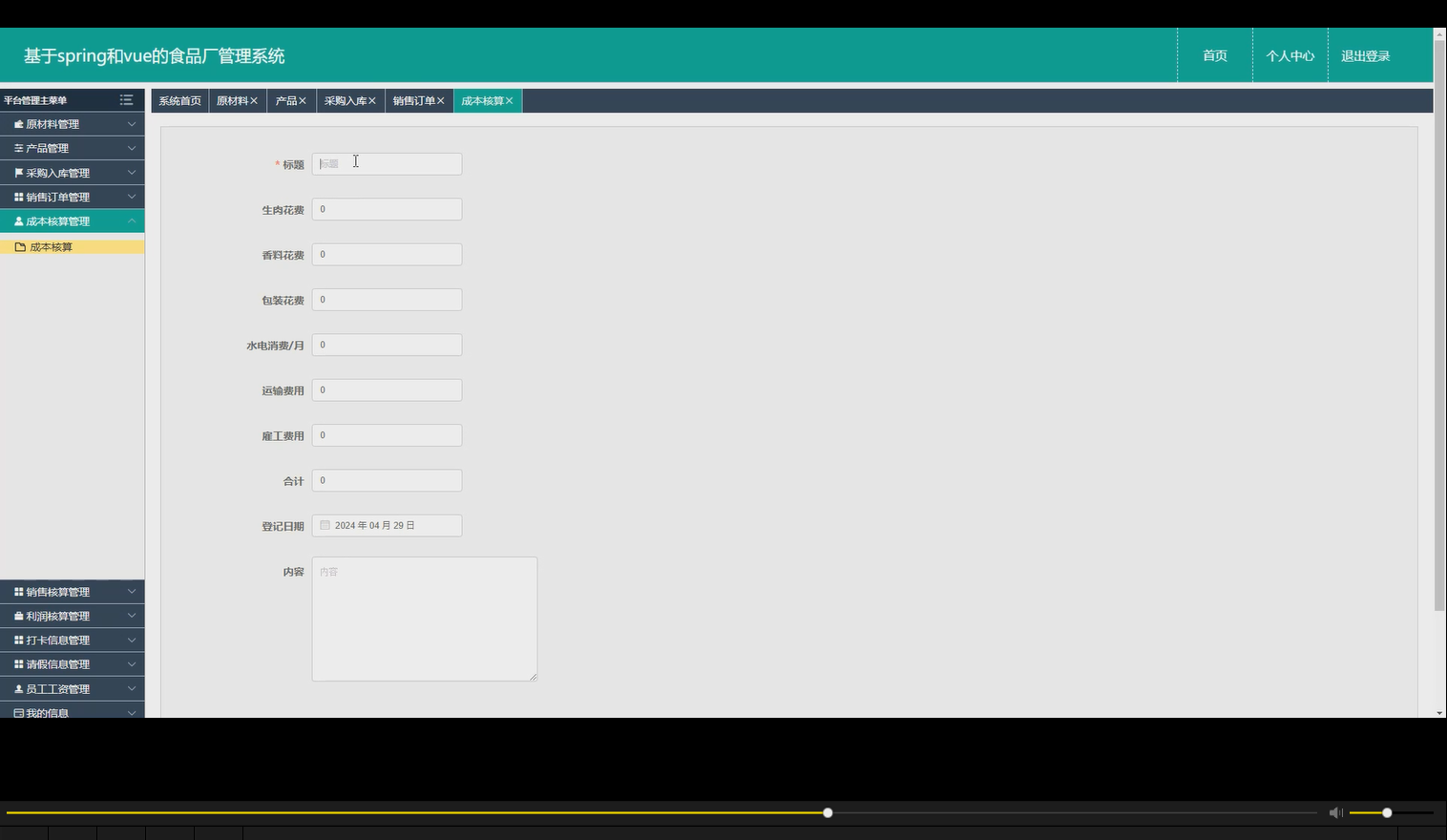Focus the 标题 input field

387,164
